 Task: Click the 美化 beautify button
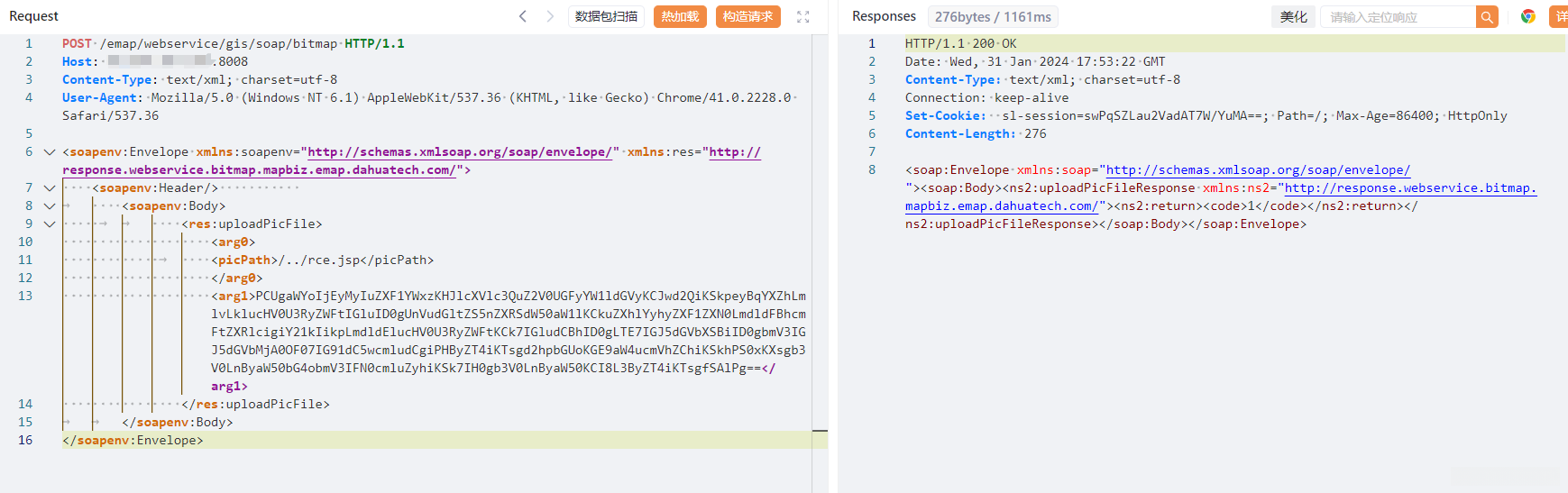click(x=1293, y=16)
